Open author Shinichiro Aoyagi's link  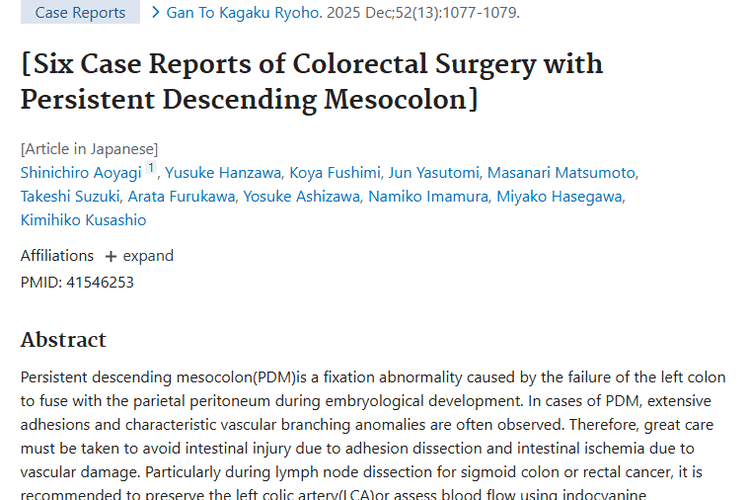81,172
